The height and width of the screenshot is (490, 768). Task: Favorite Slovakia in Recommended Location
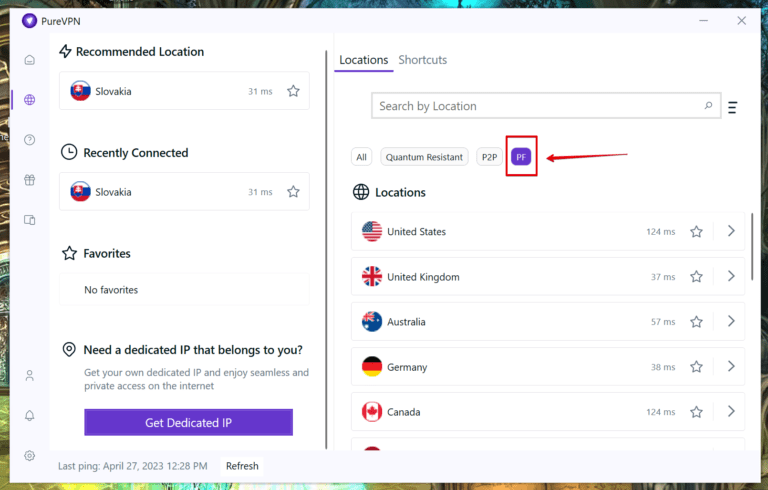point(293,91)
